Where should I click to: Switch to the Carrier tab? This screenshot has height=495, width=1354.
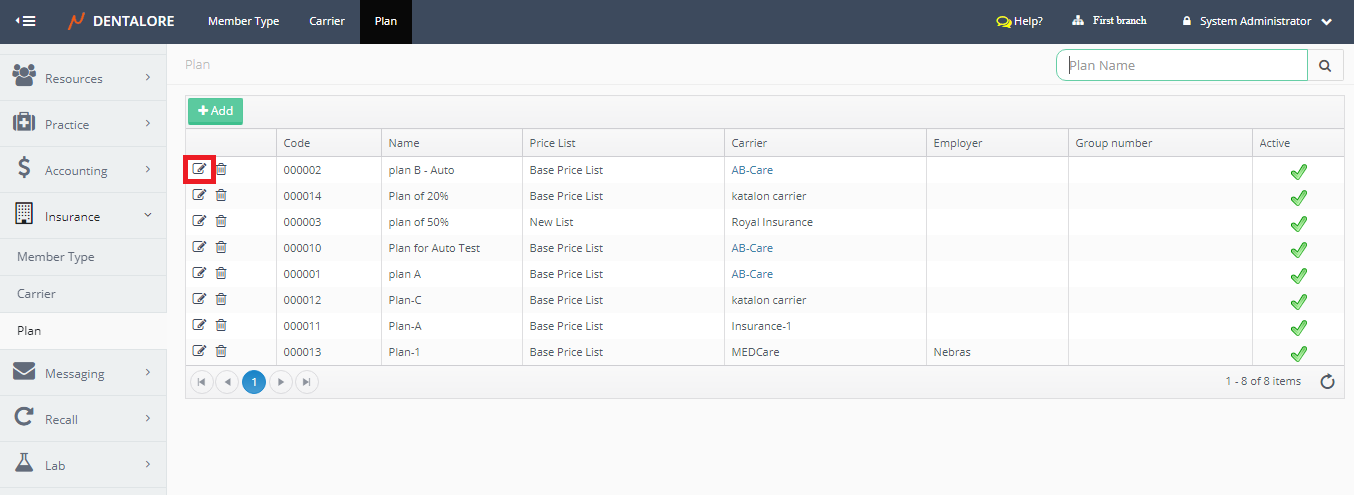(327, 21)
